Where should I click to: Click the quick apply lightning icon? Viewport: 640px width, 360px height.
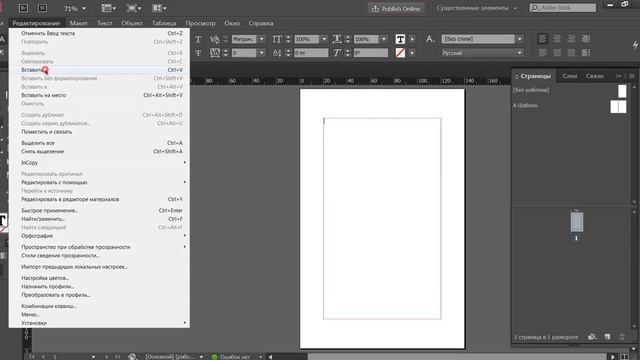(635, 45)
